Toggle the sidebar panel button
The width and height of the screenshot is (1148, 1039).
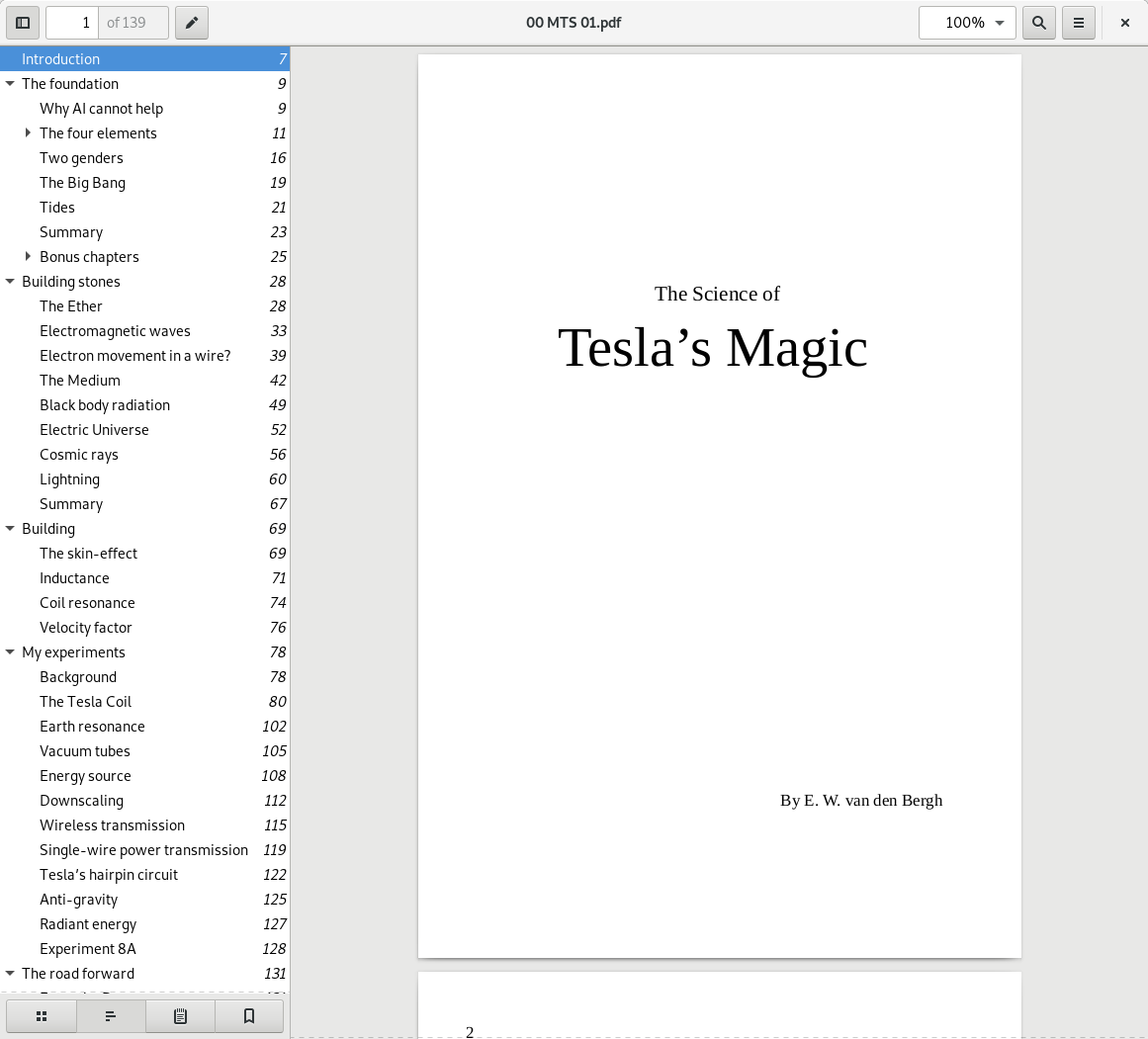coord(23,23)
